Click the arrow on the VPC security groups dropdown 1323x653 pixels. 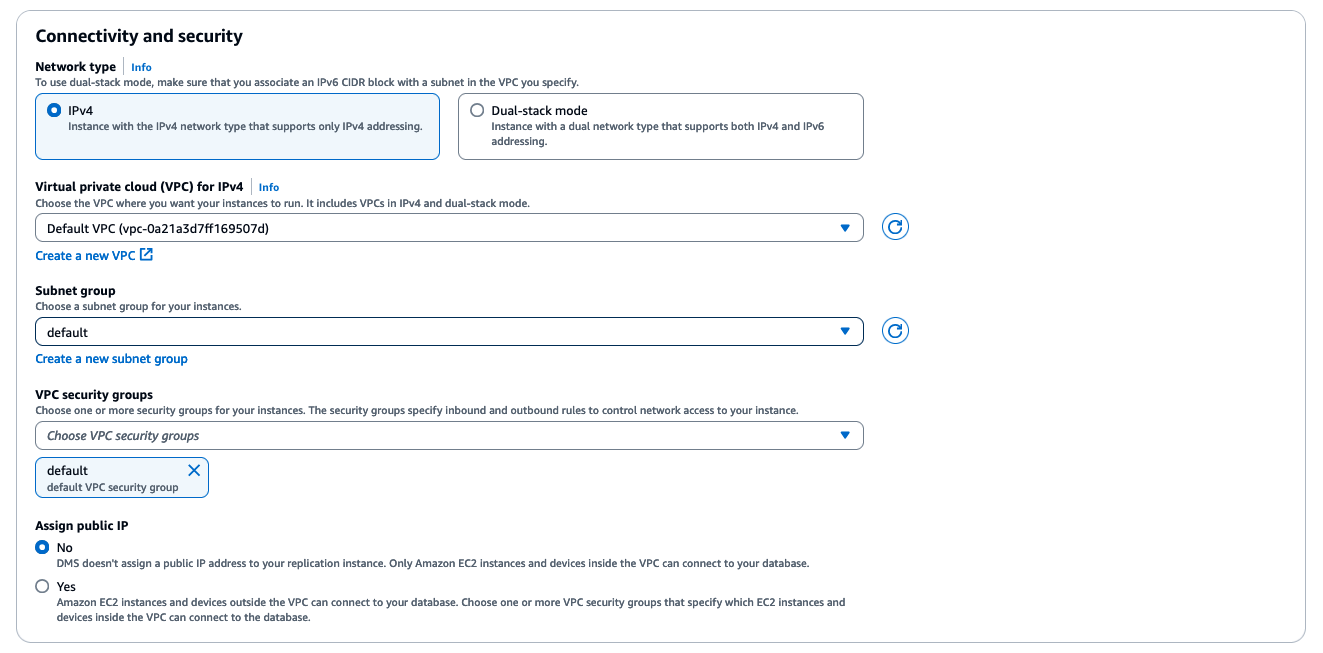point(845,435)
